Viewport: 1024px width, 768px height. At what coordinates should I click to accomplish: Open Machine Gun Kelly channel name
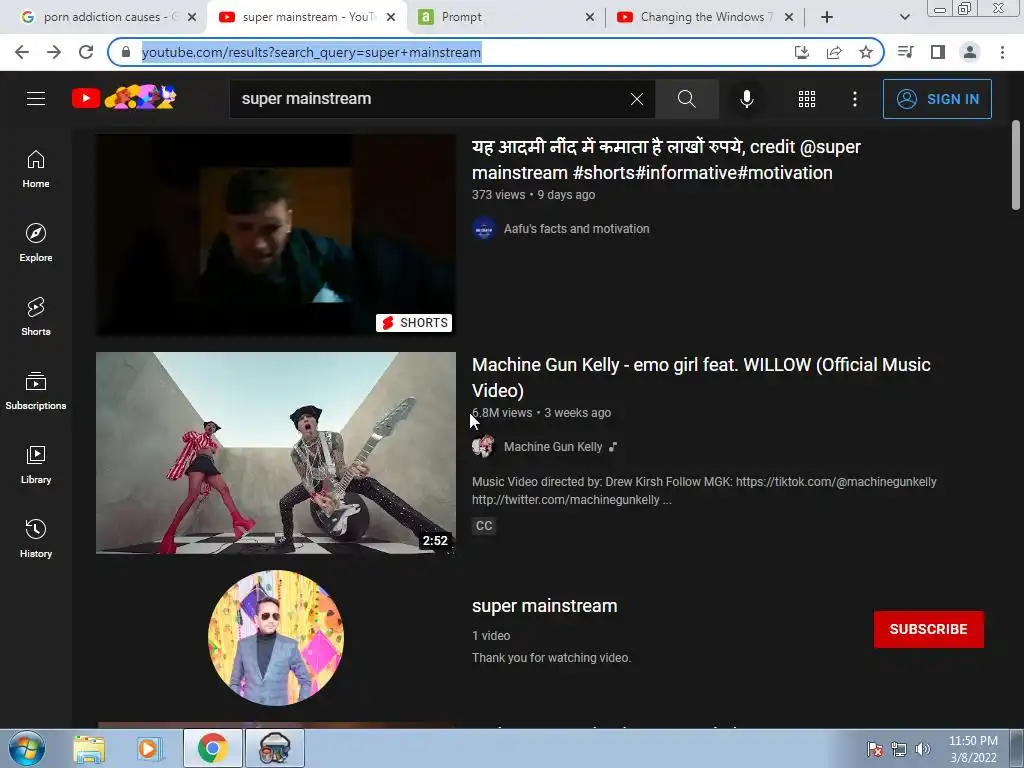tap(552, 447)
